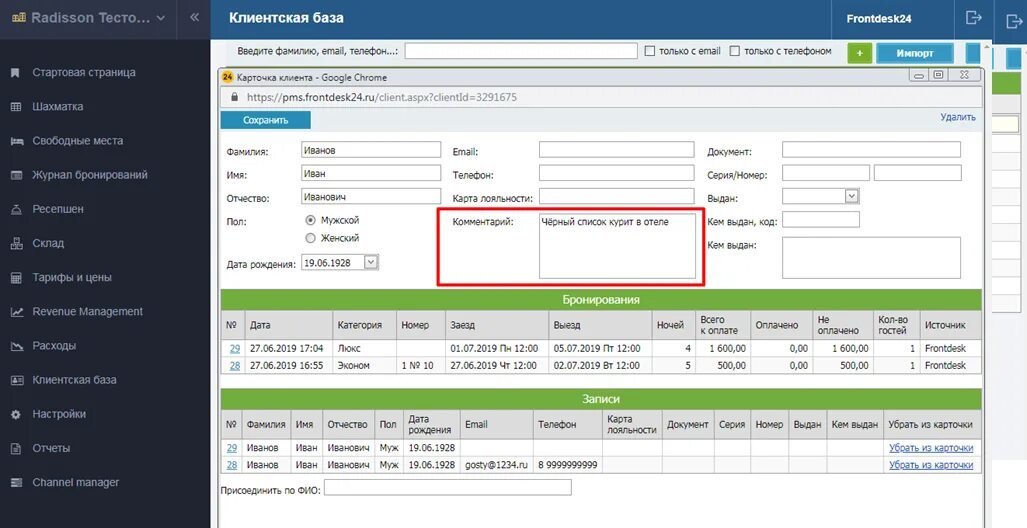Click the 'Присоединить по ФИО' input field
The width and height of the screenshot is (1027, 528).
pos(447,487)
